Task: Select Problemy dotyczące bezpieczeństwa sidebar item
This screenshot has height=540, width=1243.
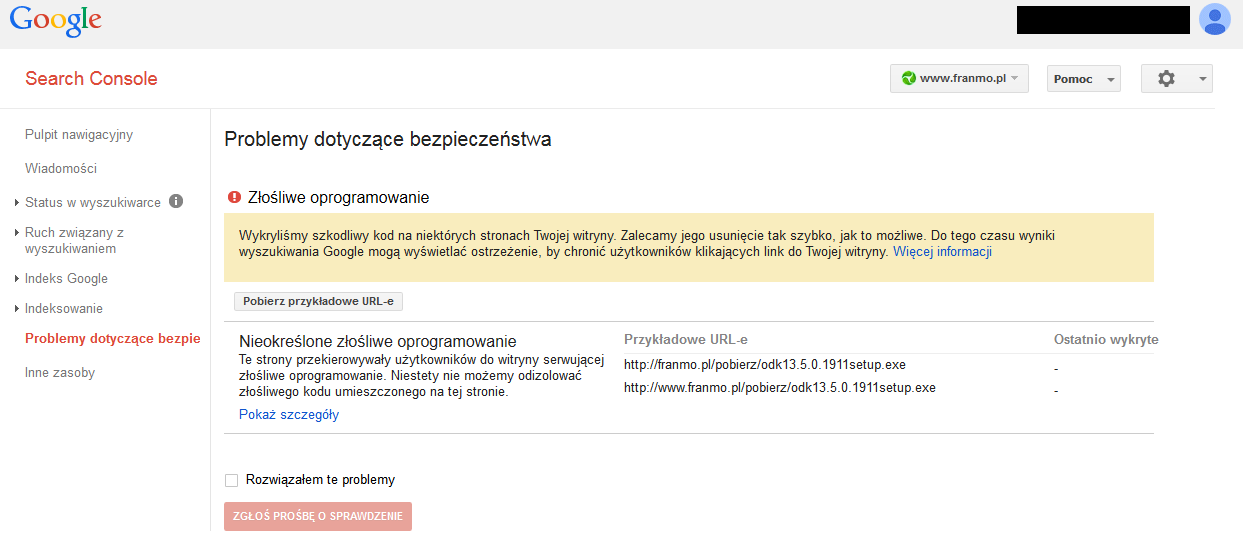Action: point(112,339)
